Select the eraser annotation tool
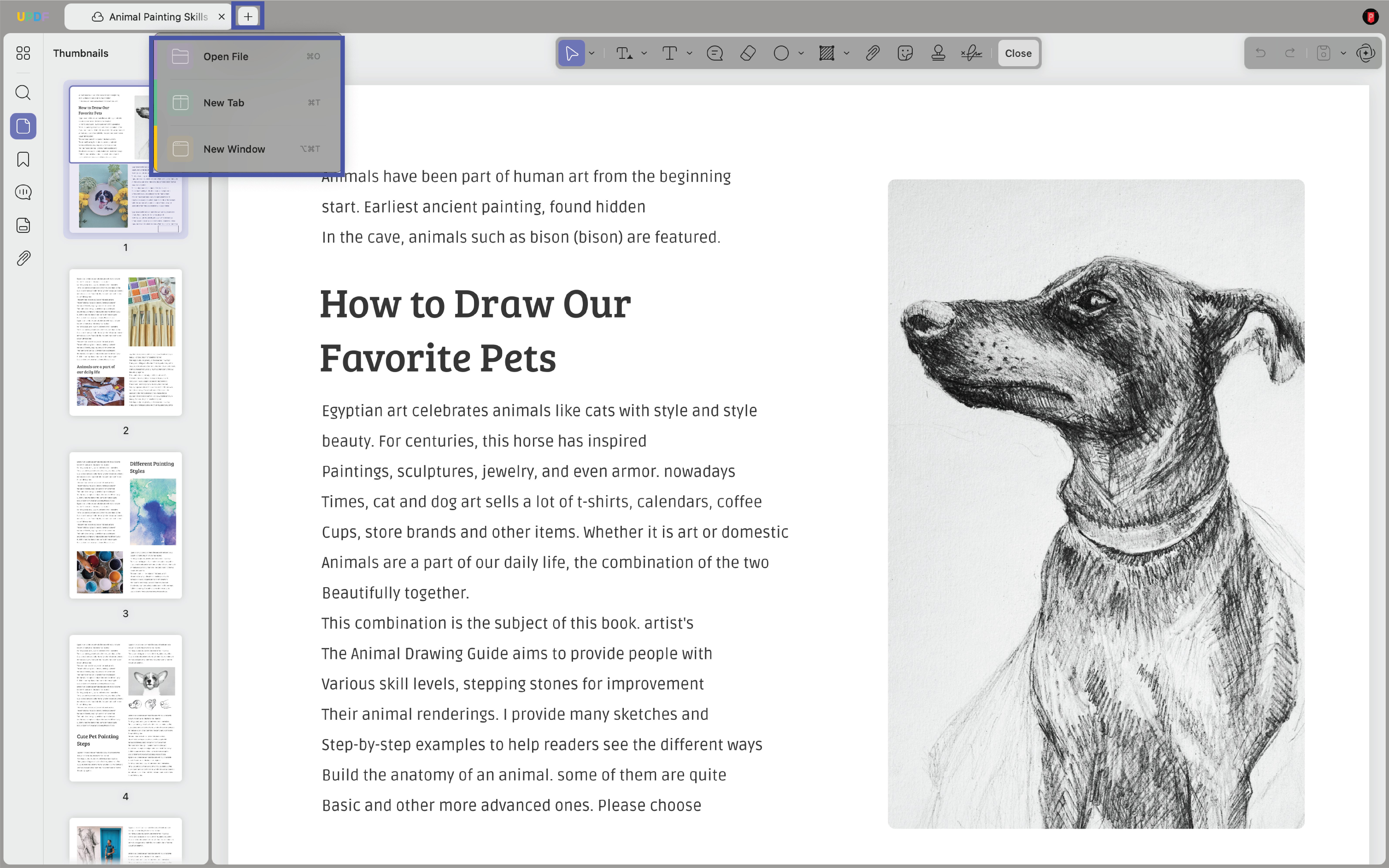The height and width of the screenshot is (868, 1389). 748,53
